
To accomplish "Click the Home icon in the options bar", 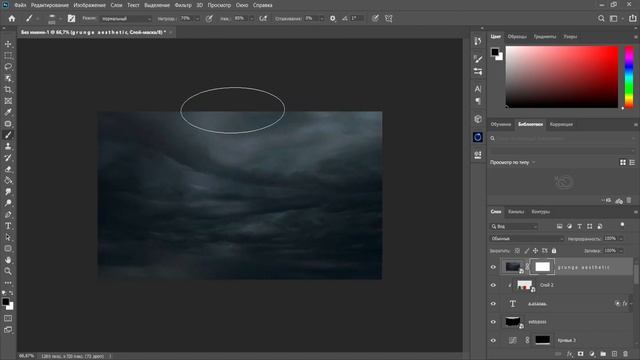I will (12, 18).
